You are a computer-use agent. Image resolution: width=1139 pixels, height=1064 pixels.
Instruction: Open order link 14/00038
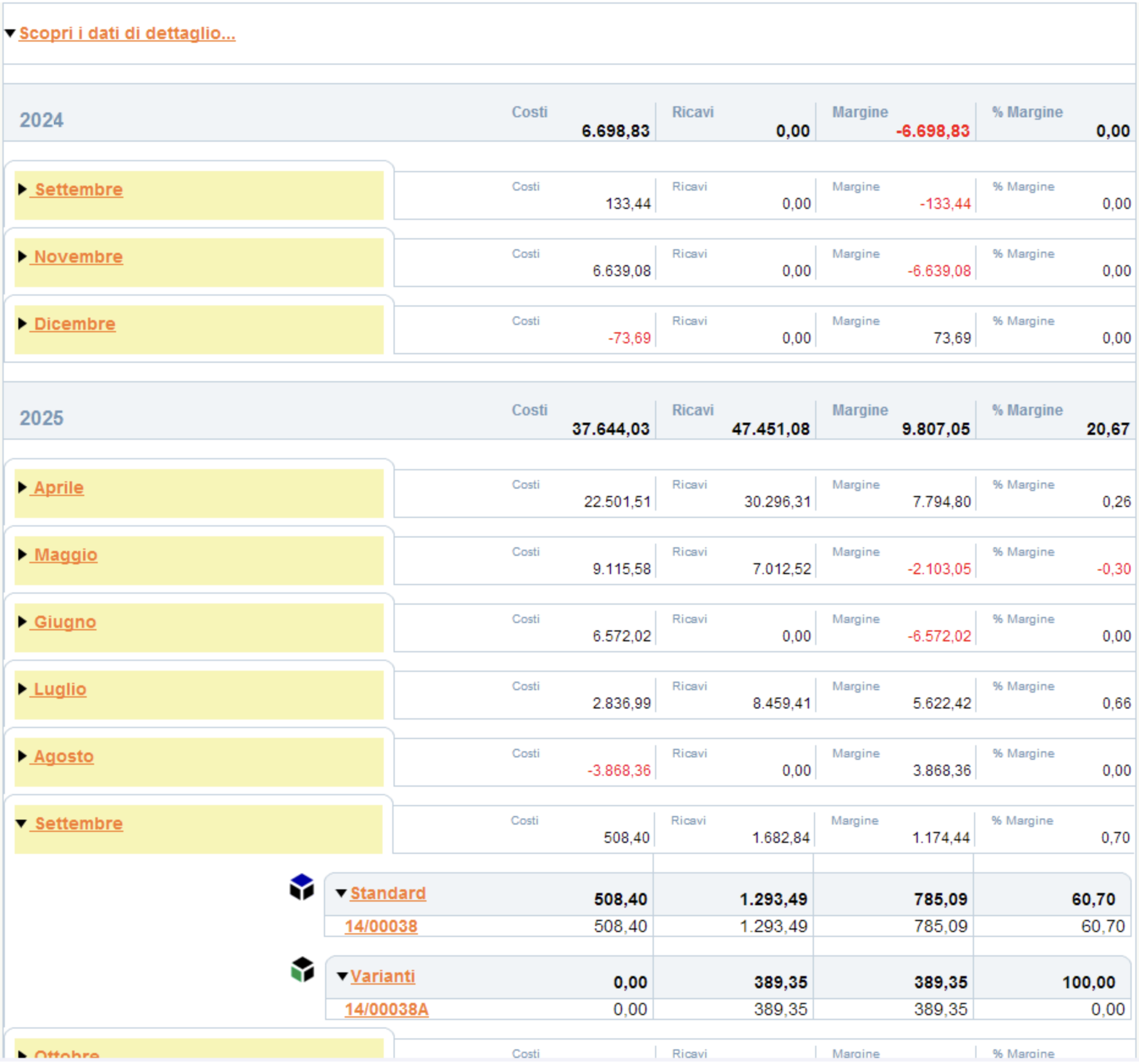pyautogui.click(x=381, y=927)
